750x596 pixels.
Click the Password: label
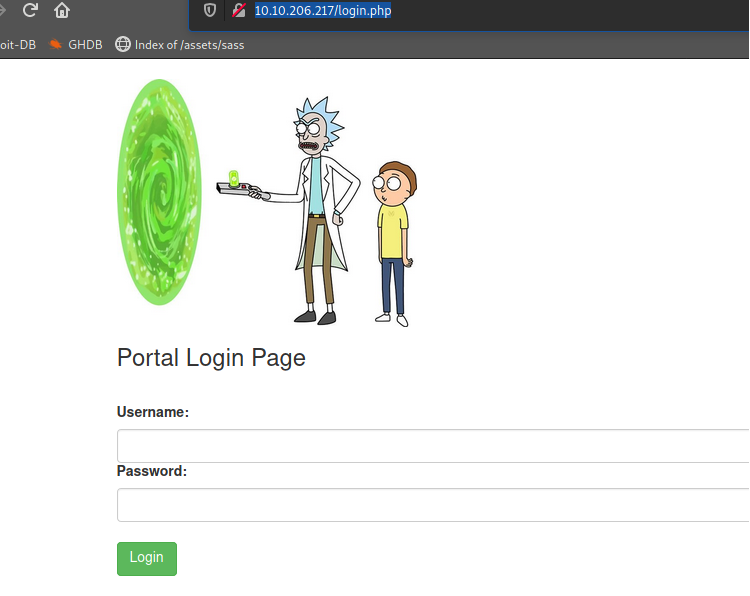click(x=152, y=471)
